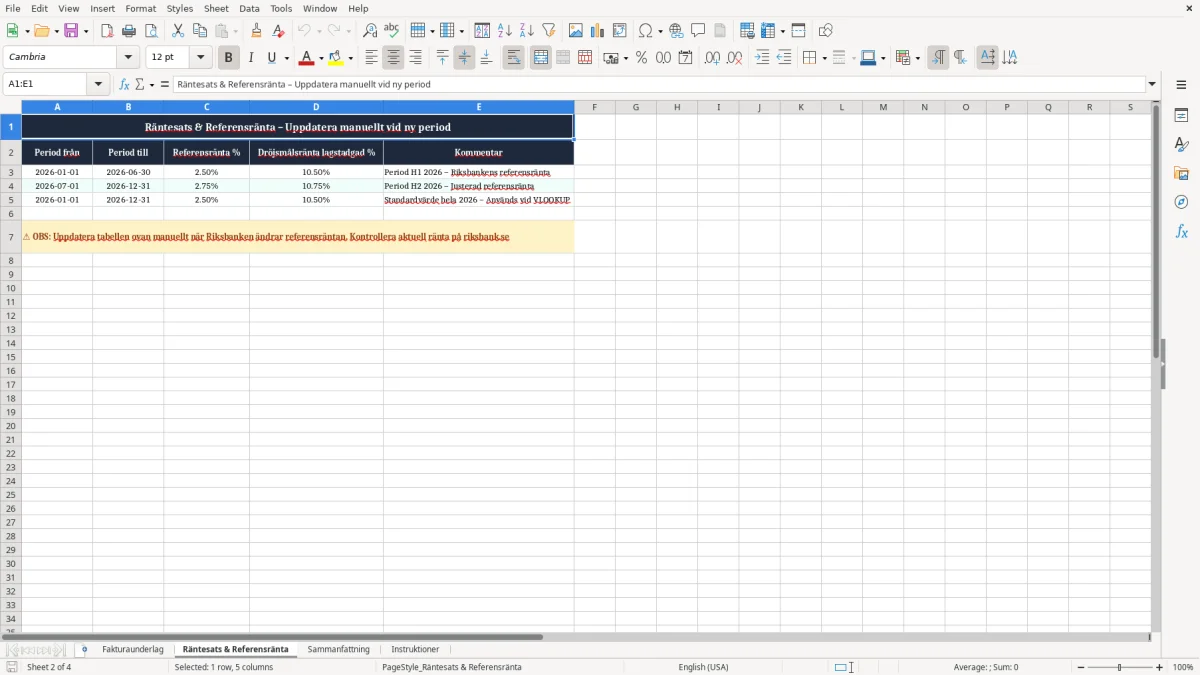Click the Function Wizard fx icon

tap(125, 84)
